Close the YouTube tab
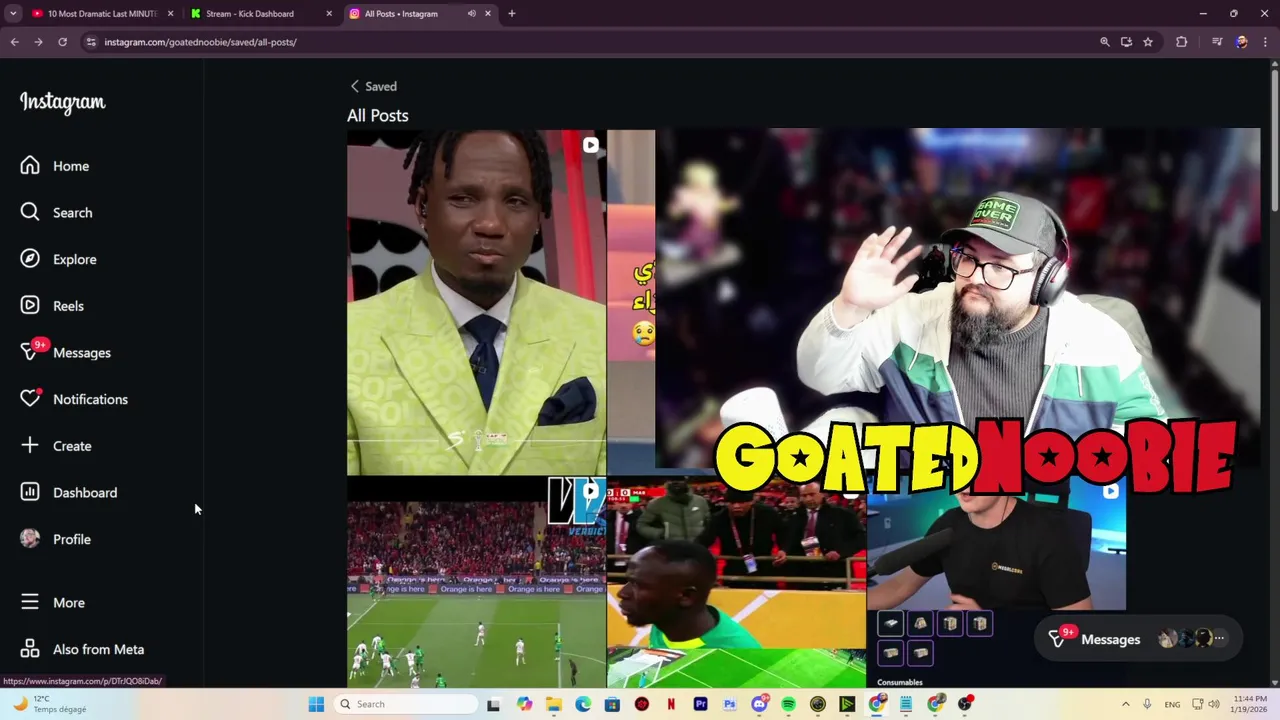The width and height of the screenshot is (1280, 720). coord(170,14)
